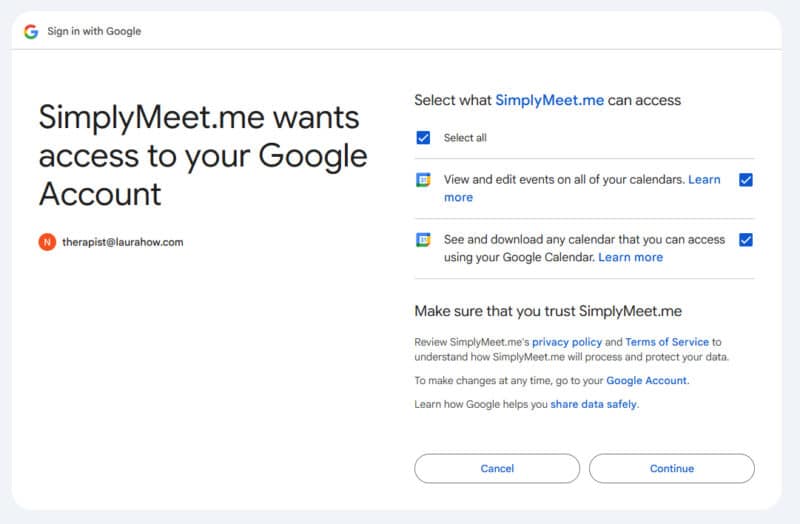
Task: Click Google Calendar icon beside View and edit events
Action: click(423, 180)
